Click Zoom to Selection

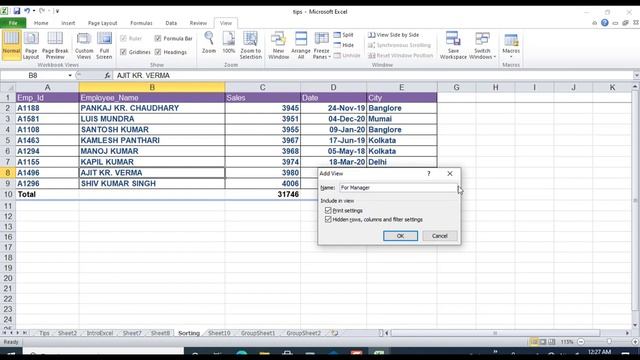[251, 45]
